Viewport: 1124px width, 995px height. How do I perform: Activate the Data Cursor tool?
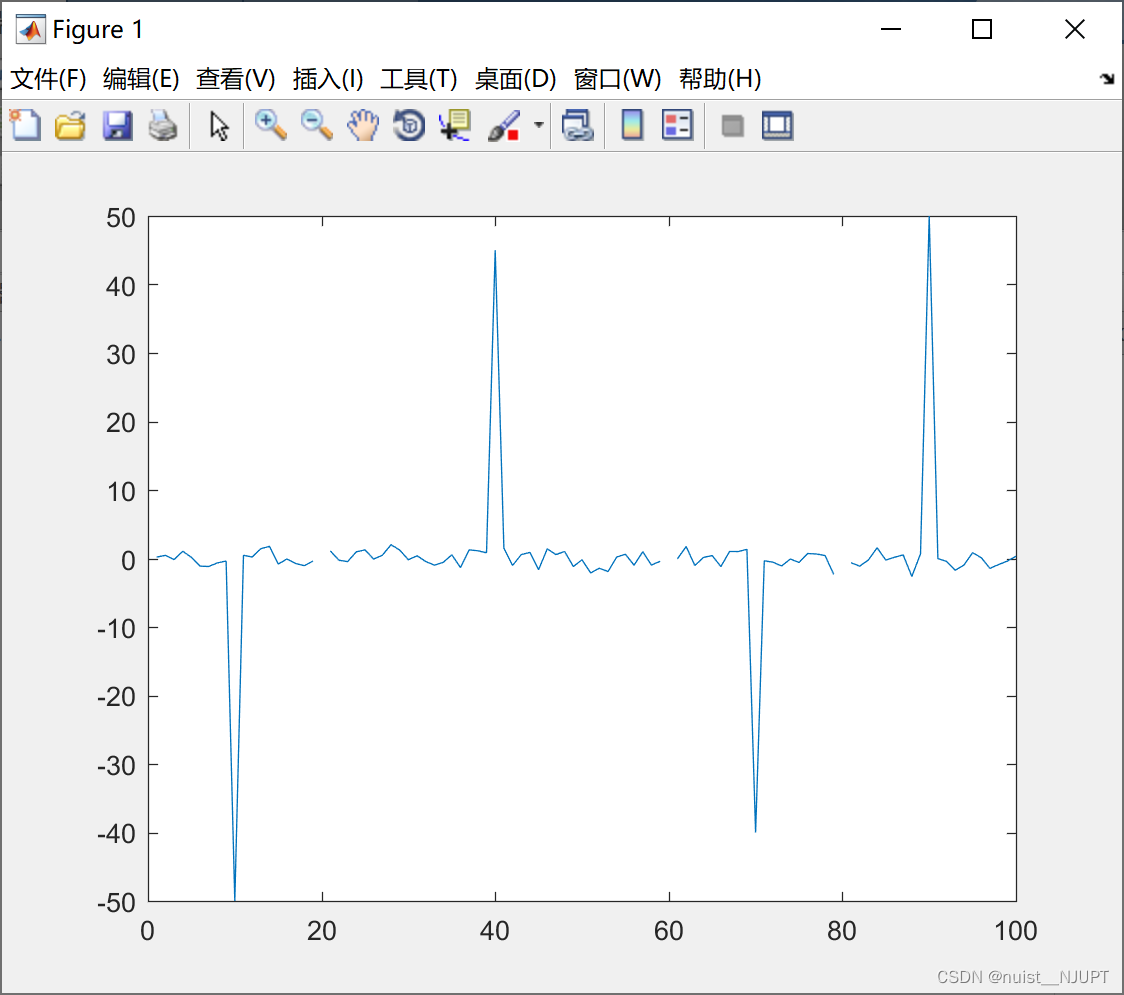[454, 125]
